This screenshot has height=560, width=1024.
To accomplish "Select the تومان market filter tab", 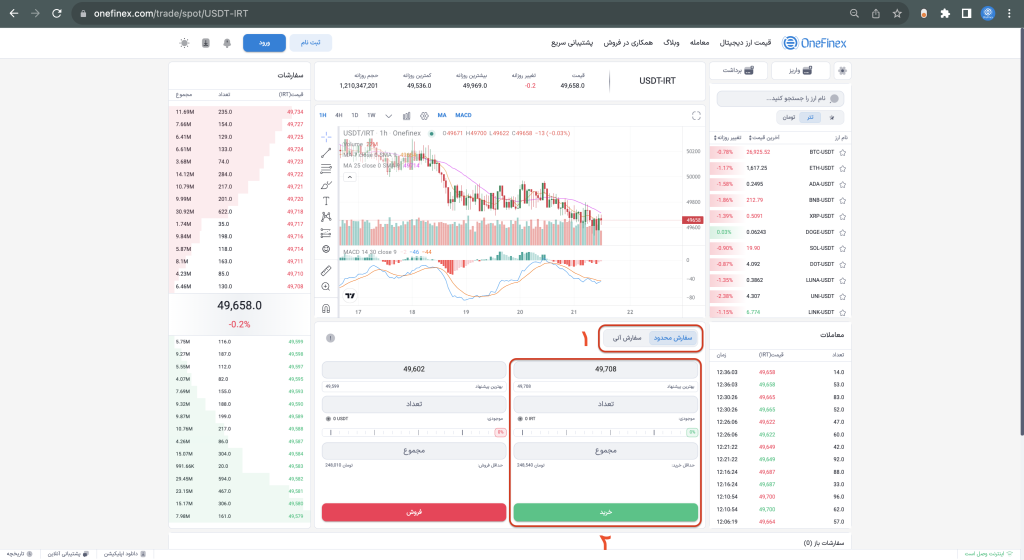I will pyautogui.click(x=789, y=117).
